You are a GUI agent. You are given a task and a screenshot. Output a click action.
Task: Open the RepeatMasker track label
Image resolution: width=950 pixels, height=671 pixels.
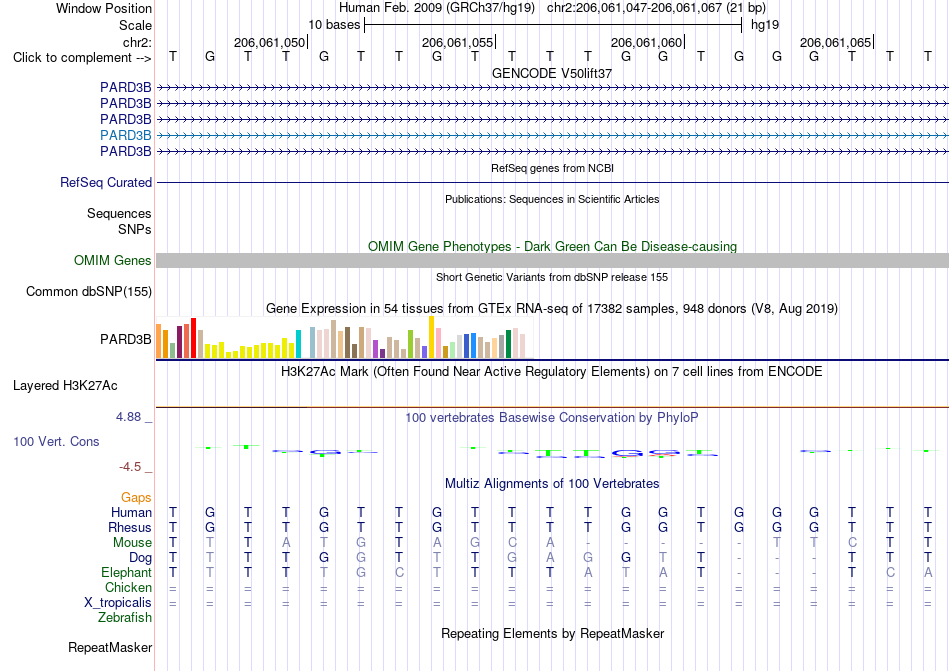pyautogui.click(x=110, y=647)
